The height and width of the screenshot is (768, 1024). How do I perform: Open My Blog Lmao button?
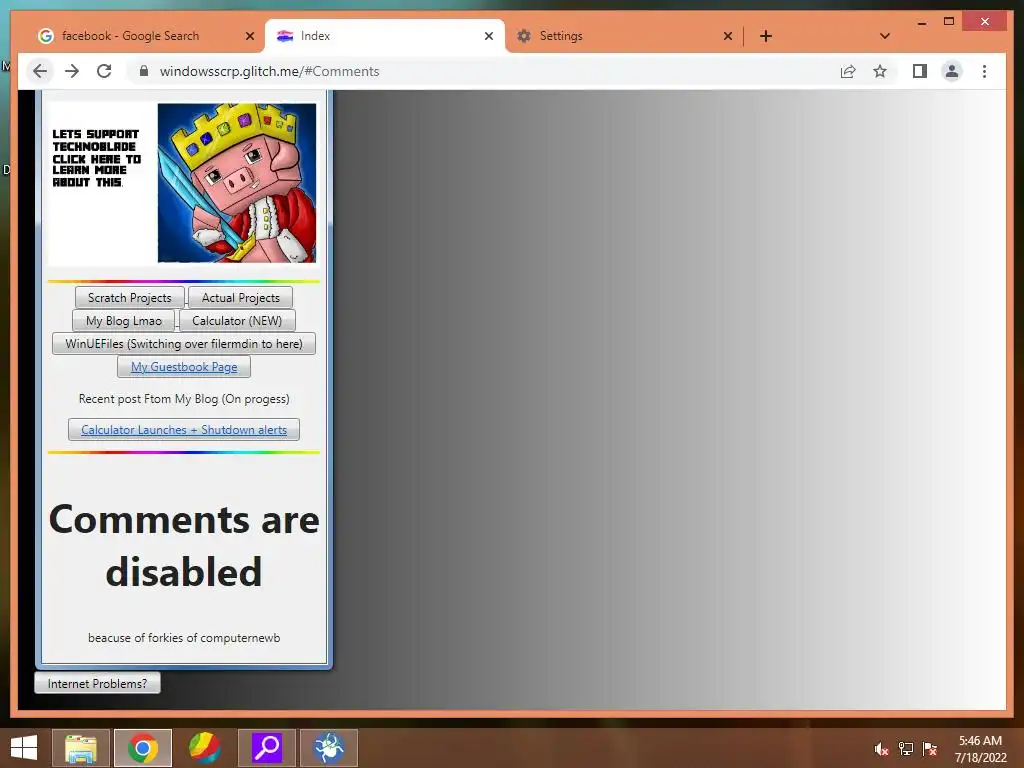[123, 321]
